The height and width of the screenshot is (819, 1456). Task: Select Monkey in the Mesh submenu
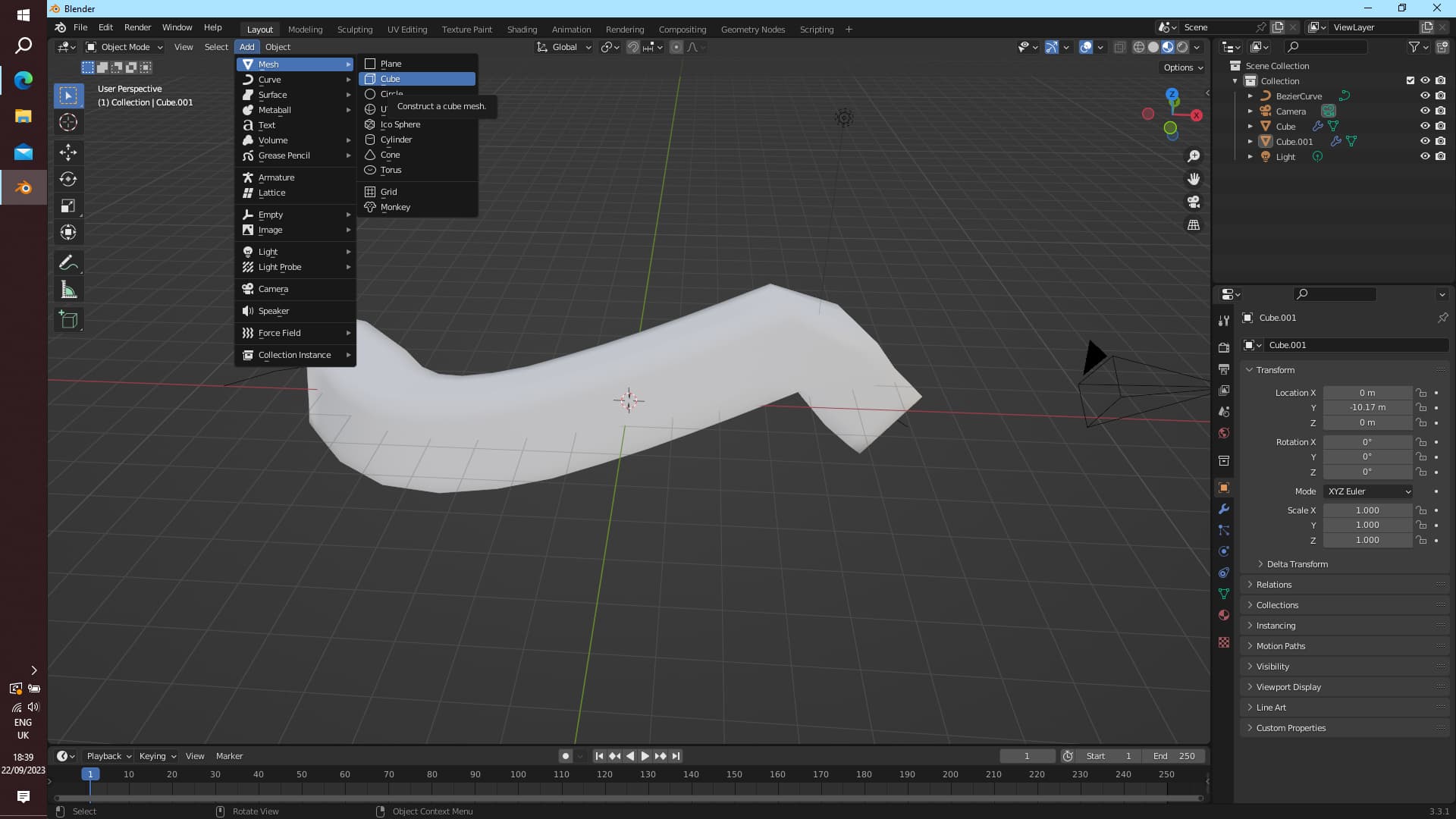coord(417,207)
